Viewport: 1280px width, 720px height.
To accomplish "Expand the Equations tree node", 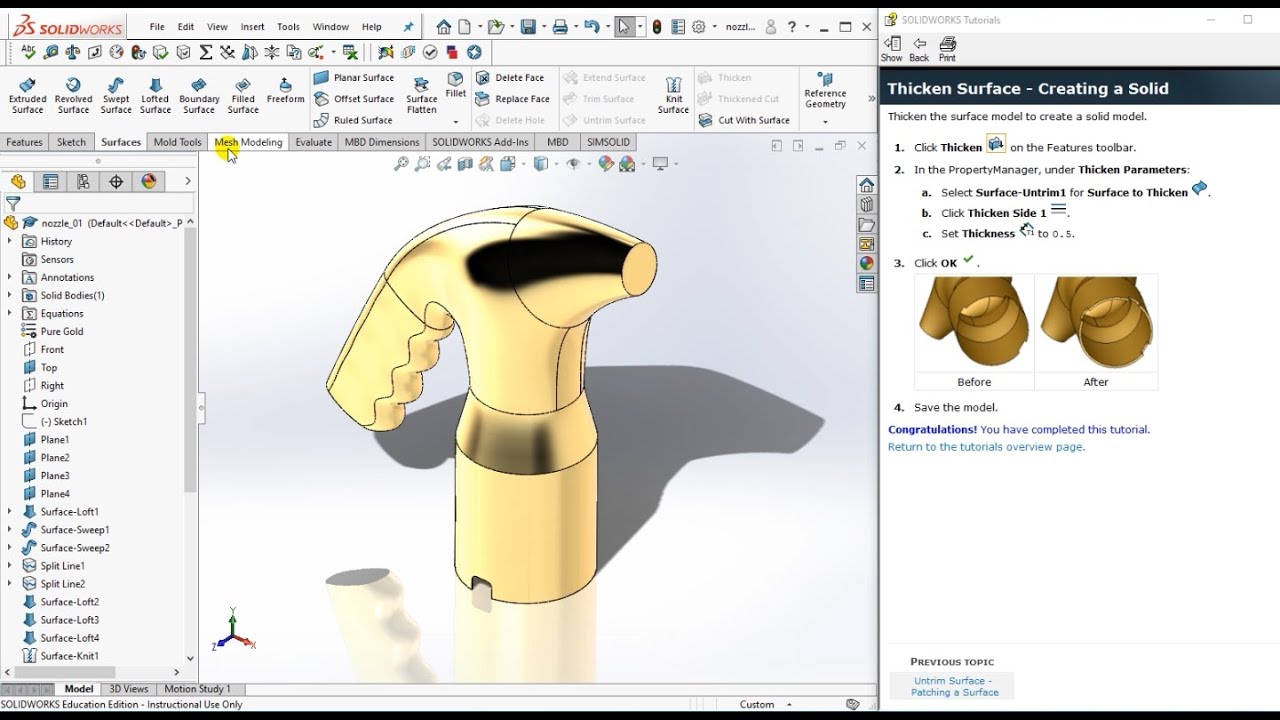I will (10, 313).
